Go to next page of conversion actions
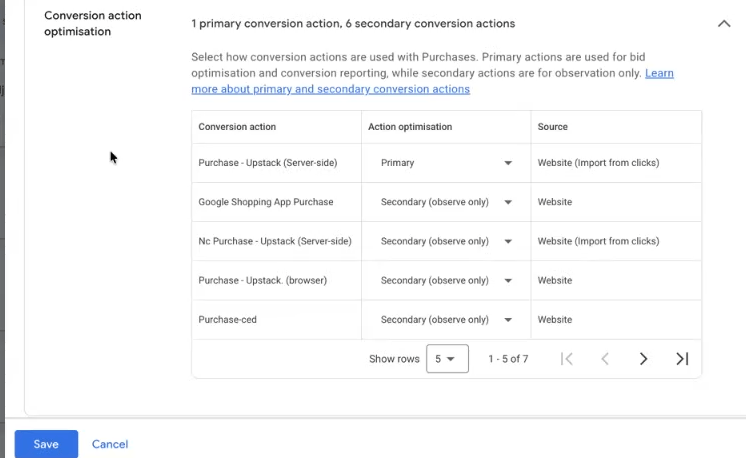The image size is (746, 458). click(643, 359)
